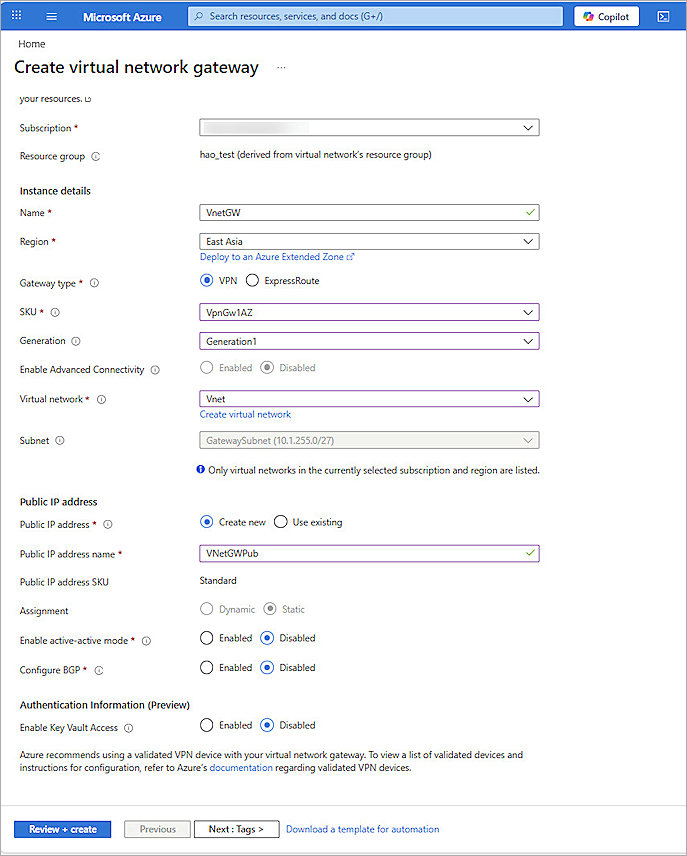Click the Review + create button
Viewport: 687px width, 856px height.
[x=62, y=829]
